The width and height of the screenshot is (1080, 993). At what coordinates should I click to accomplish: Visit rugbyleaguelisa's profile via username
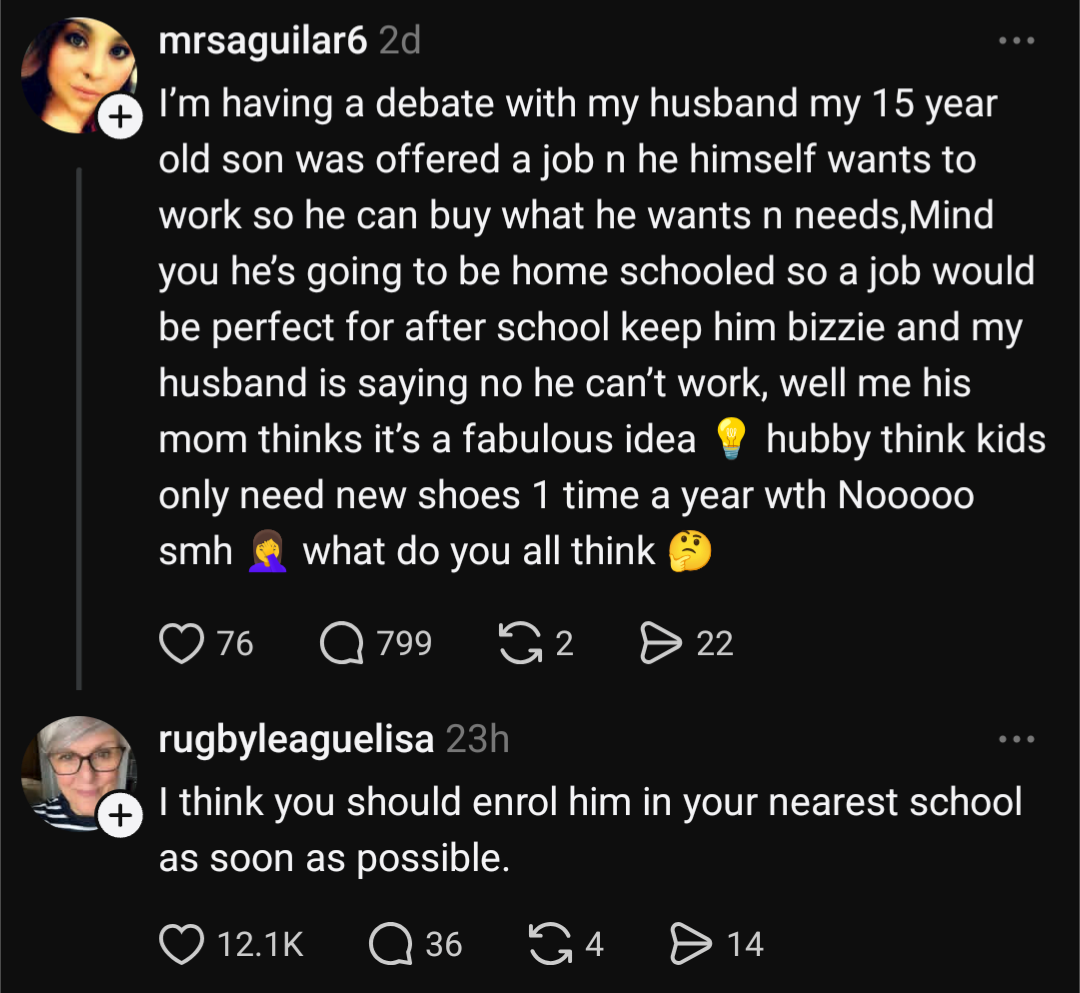(x=296, y=740)
